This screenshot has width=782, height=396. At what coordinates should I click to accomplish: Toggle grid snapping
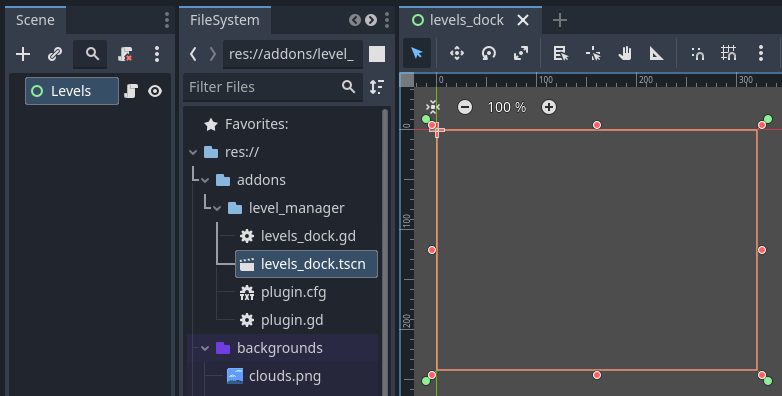coord(729,53)
